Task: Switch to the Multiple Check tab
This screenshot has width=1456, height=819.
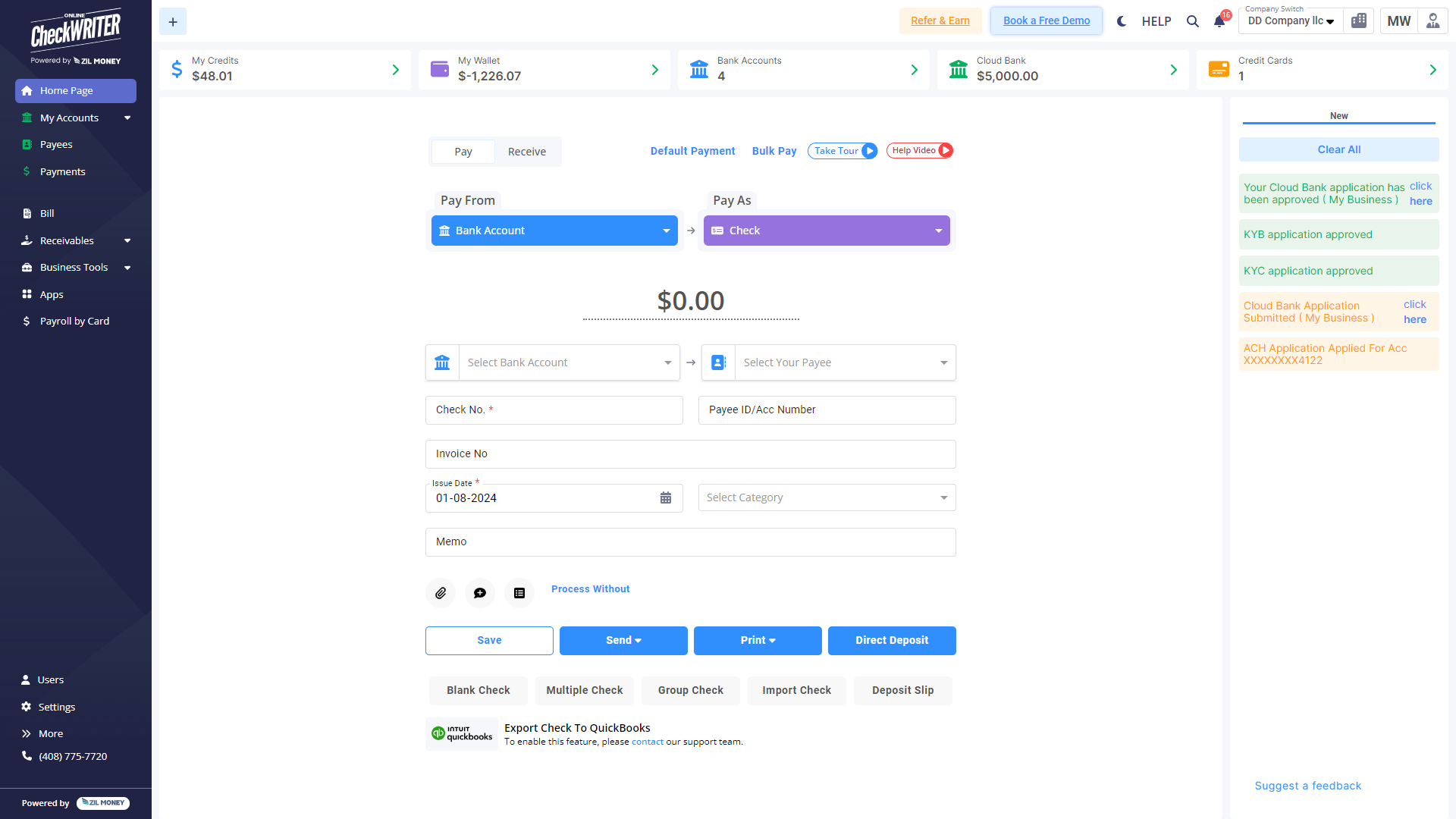Action: (584, 690)
